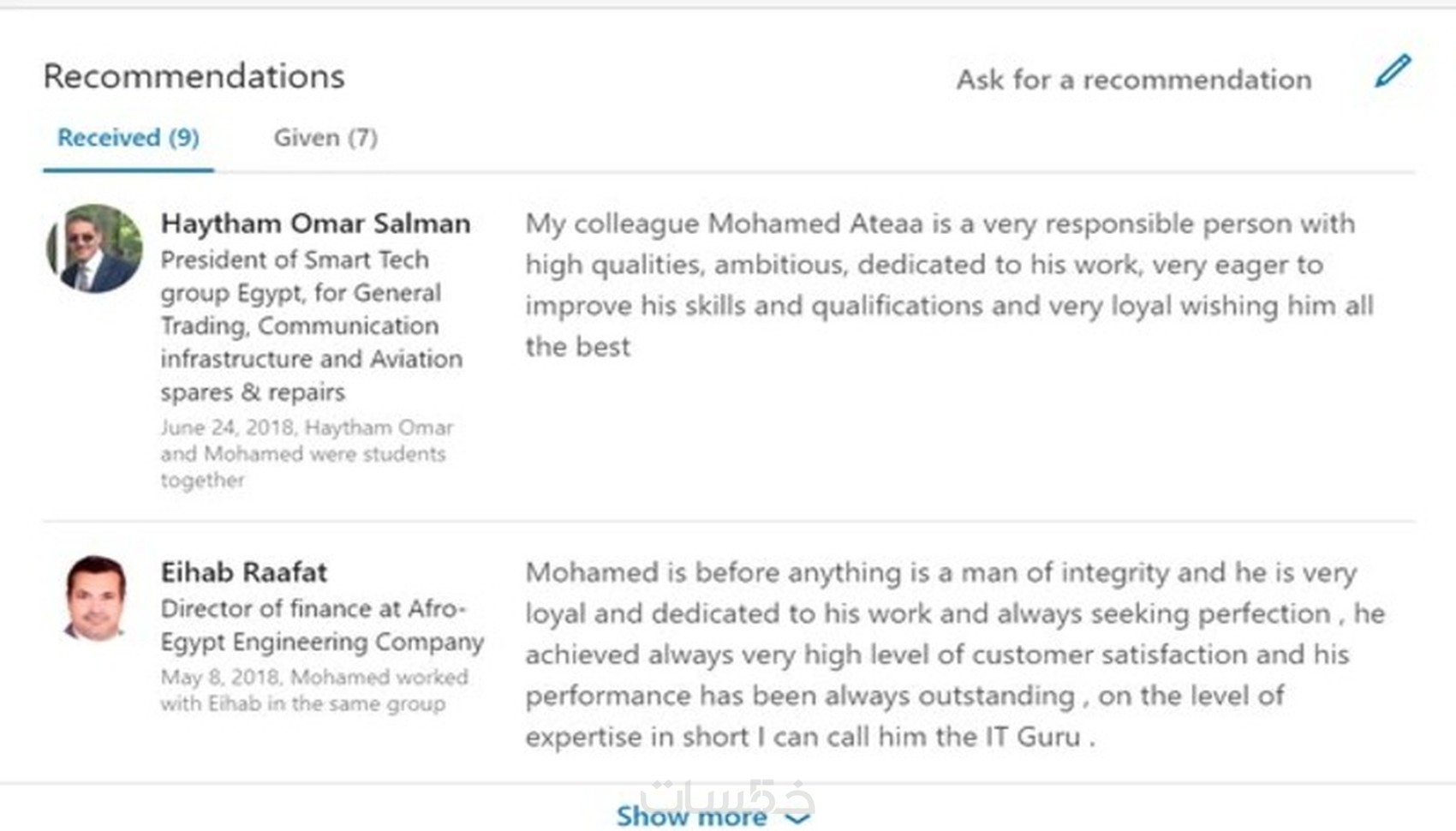
Task: Open the Given (7) tab
Action: (325, 138)
